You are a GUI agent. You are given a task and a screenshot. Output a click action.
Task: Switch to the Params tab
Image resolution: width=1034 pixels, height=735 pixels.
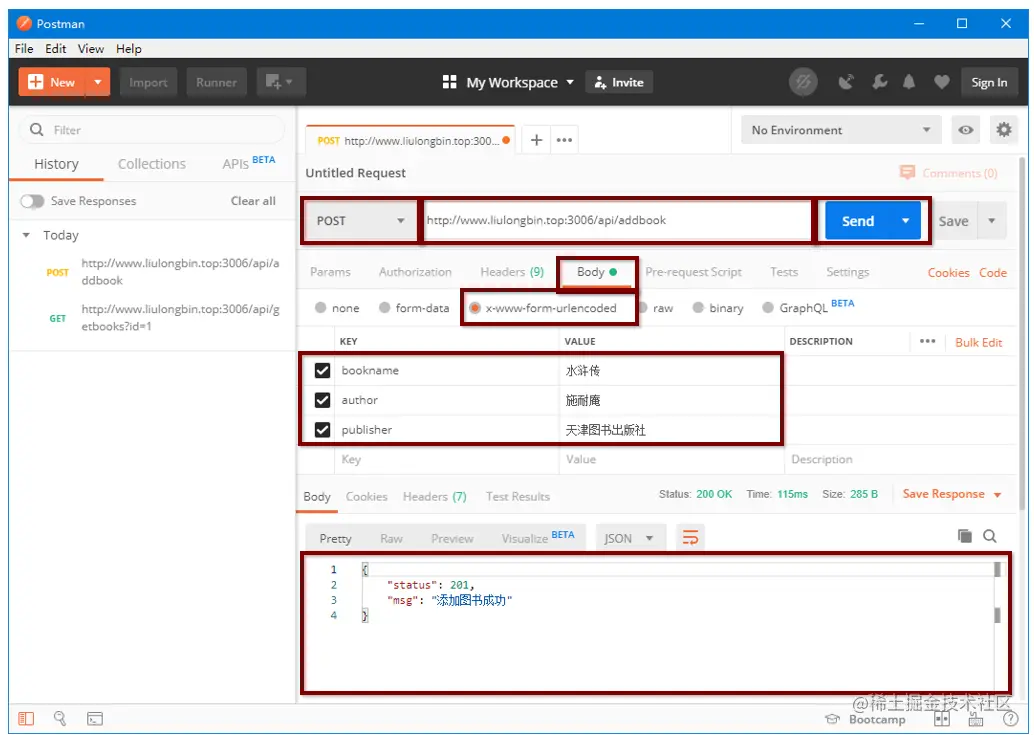coord(330,272)
